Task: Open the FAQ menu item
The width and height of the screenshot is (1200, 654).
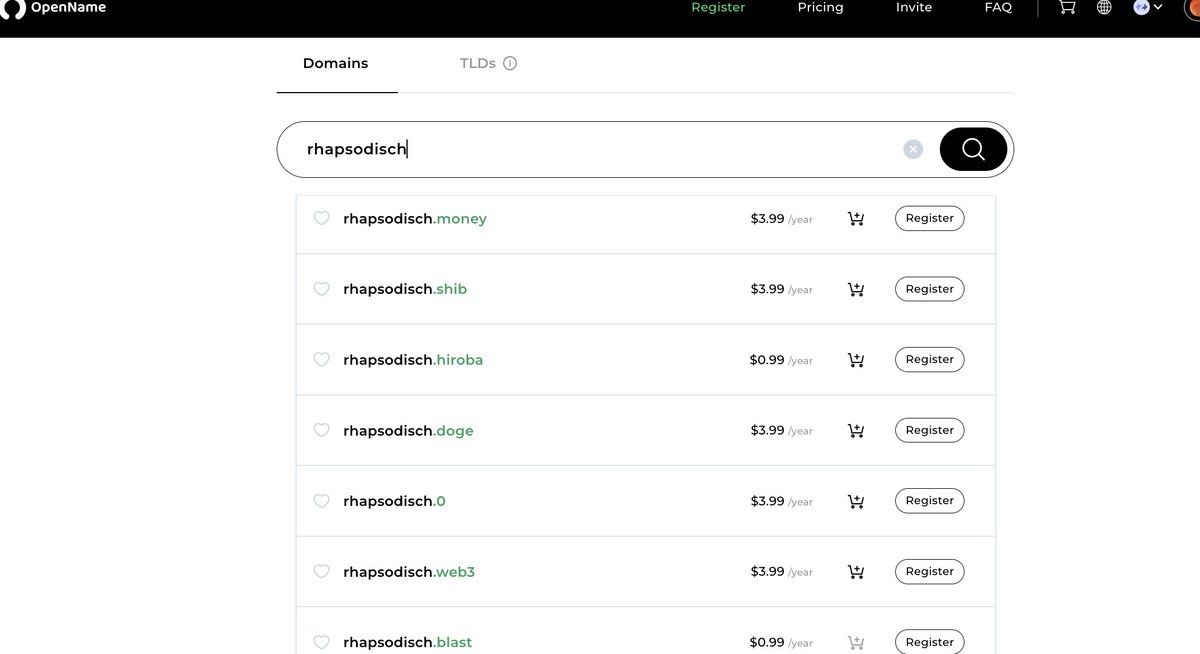Action: [997, 8]
